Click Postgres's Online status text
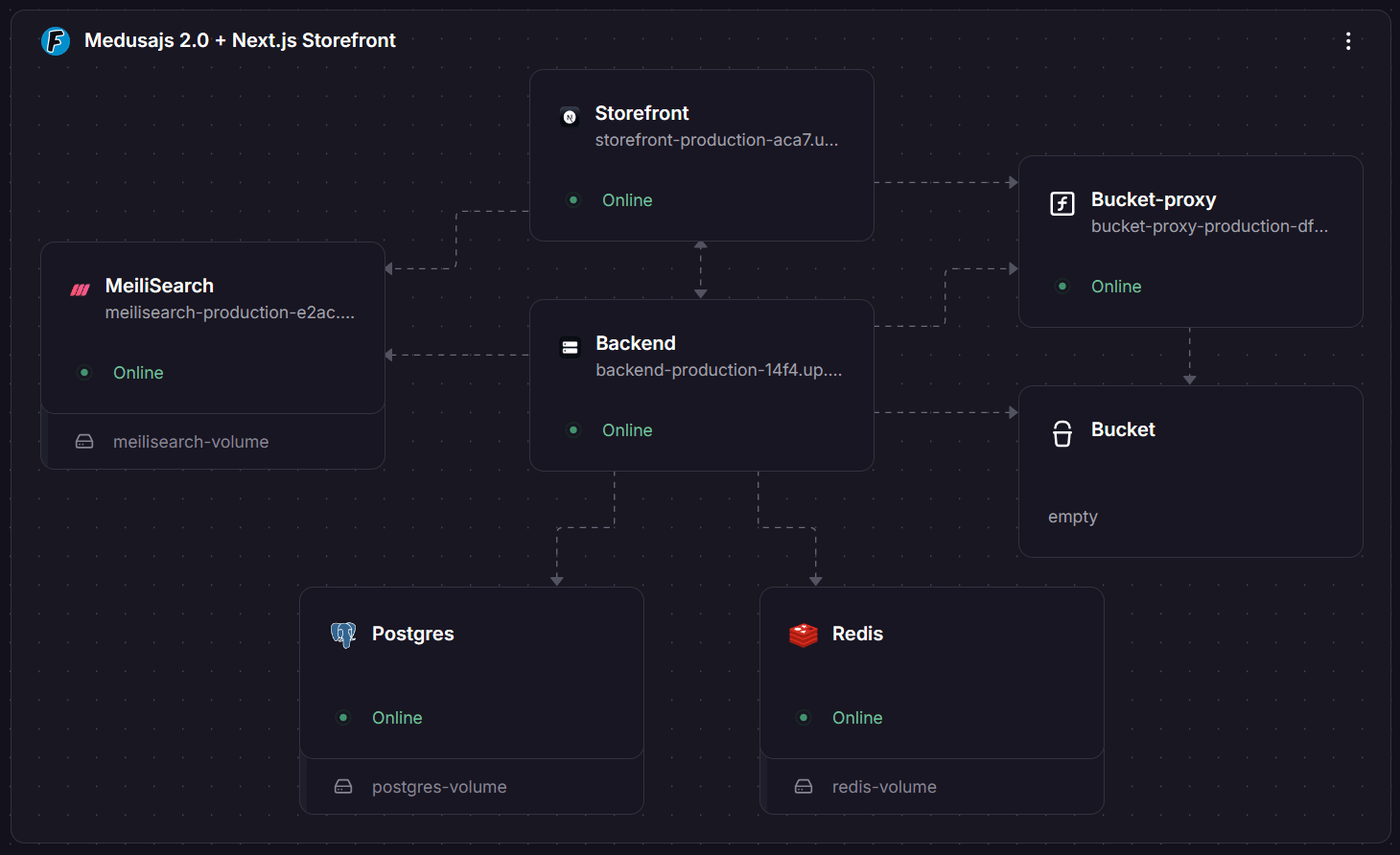Viewport: 1400px width, 855px height. pos(397,718)
